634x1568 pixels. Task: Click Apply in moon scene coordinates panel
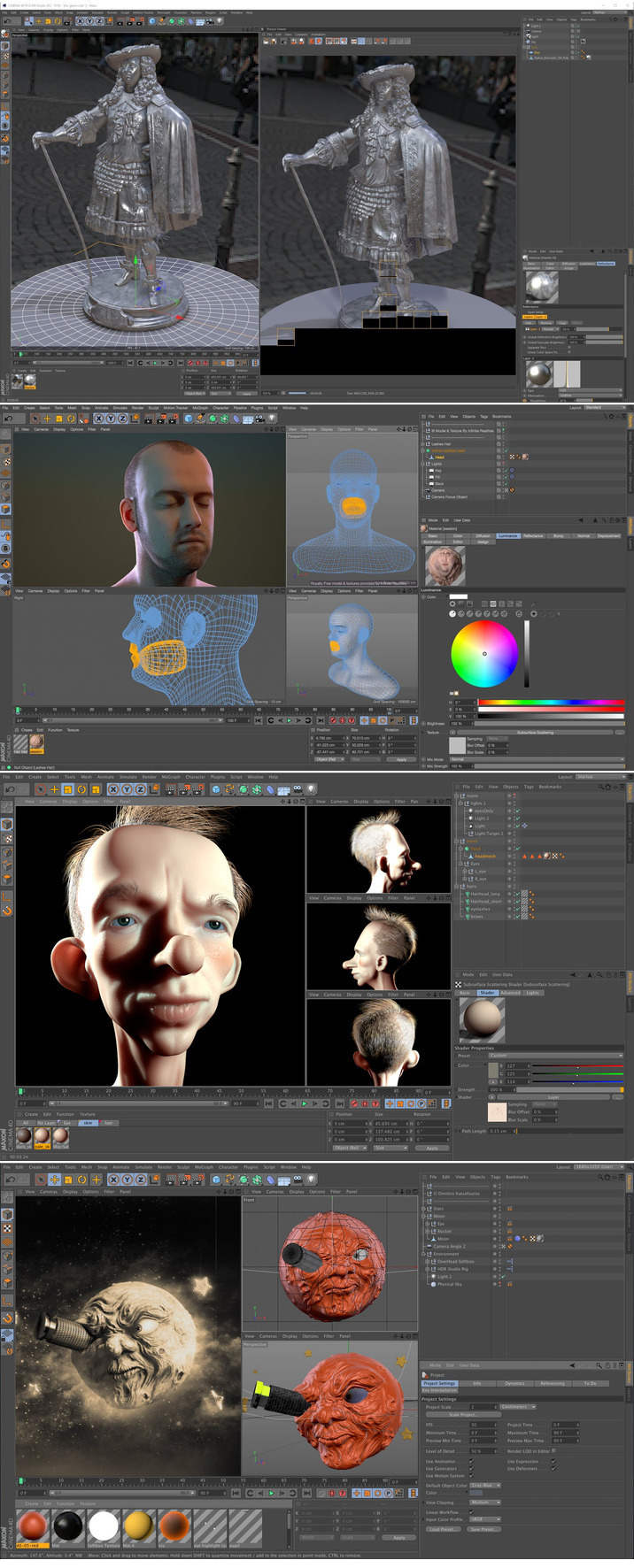[x=398, y=1538]
